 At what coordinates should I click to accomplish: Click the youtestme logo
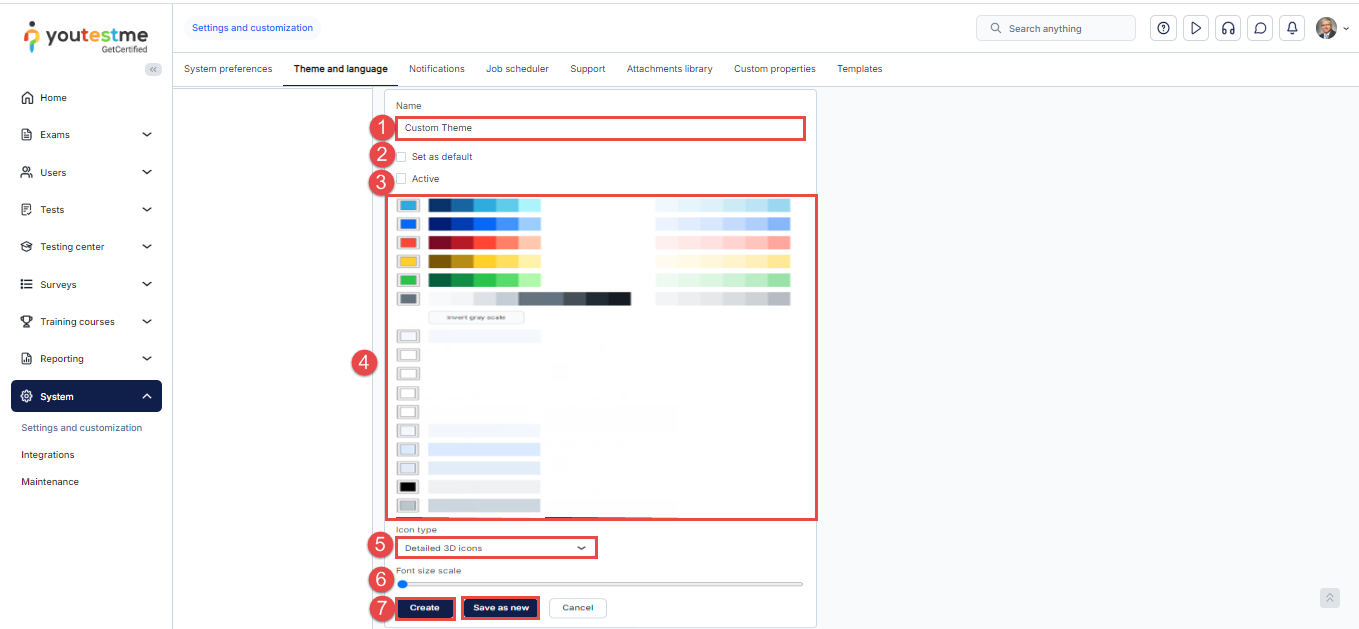coord(85,38)
